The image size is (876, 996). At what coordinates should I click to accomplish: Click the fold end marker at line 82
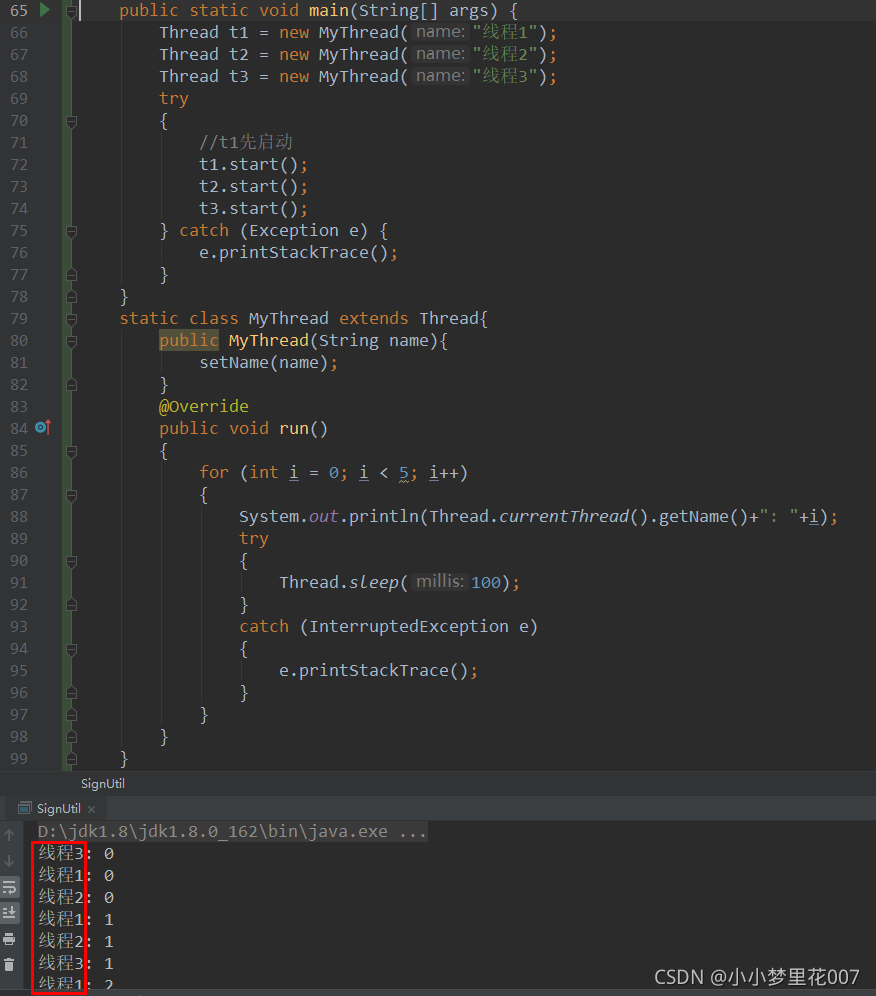coord(72,384)
